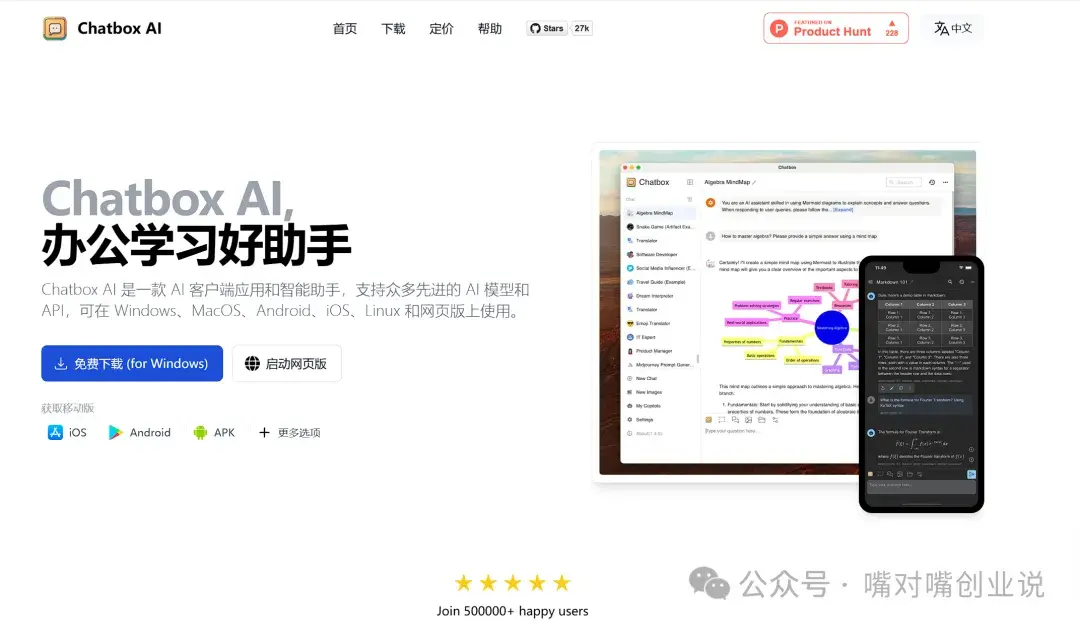This screenshot has height=628, width=1080.
Task: Click the [Expand] link in the preview system prompt
Action: [843, 209]
